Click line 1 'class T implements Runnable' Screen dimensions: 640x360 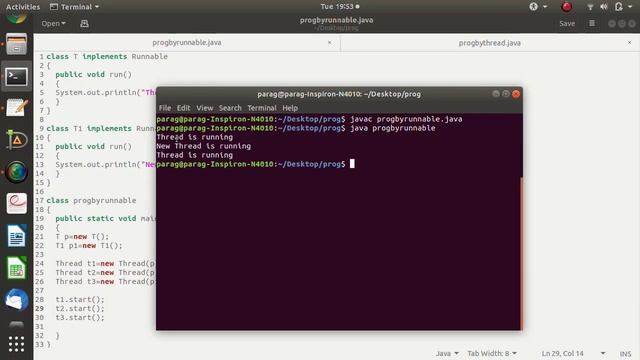pos(107,56)
